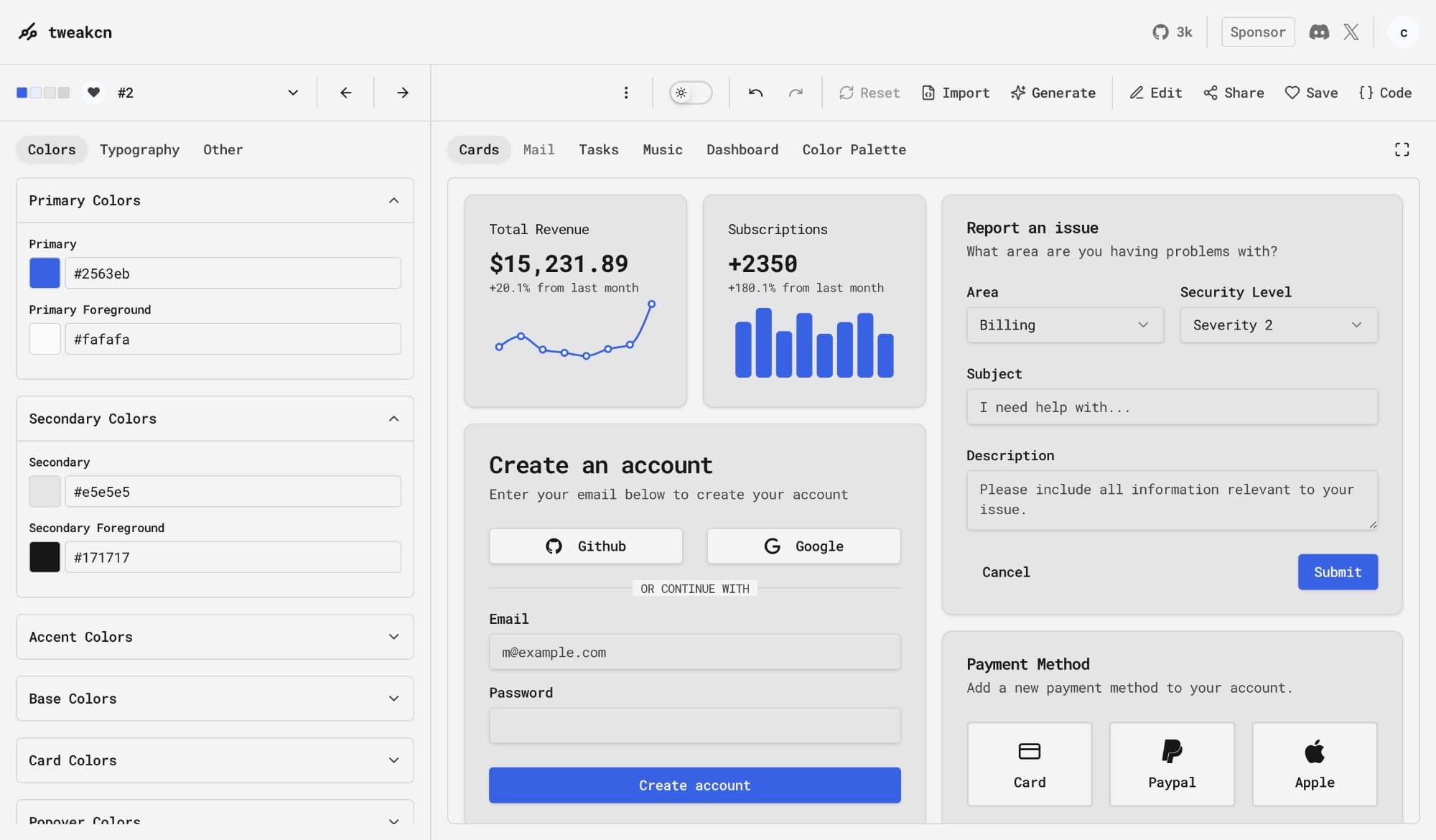Go to the next theme with the right arrow
The height and width of the screenshot is (840, 1436).
click(x=403, y=93)
